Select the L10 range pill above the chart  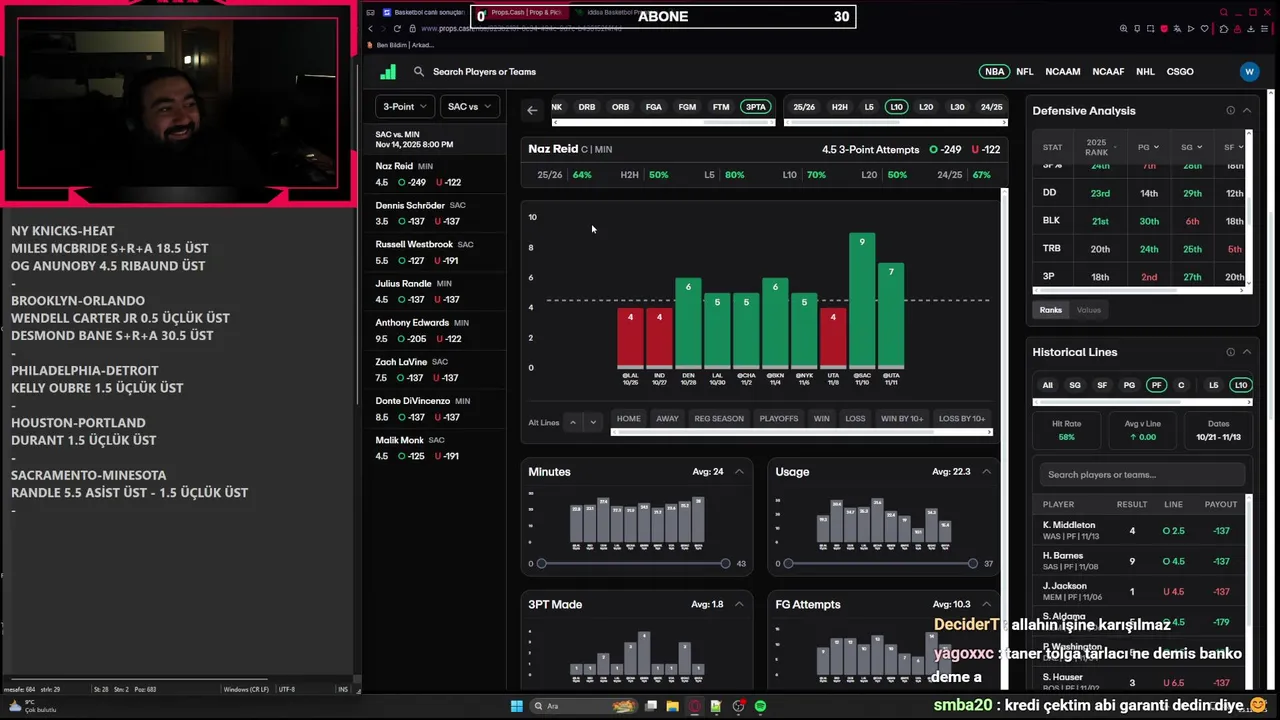(896, 107)
